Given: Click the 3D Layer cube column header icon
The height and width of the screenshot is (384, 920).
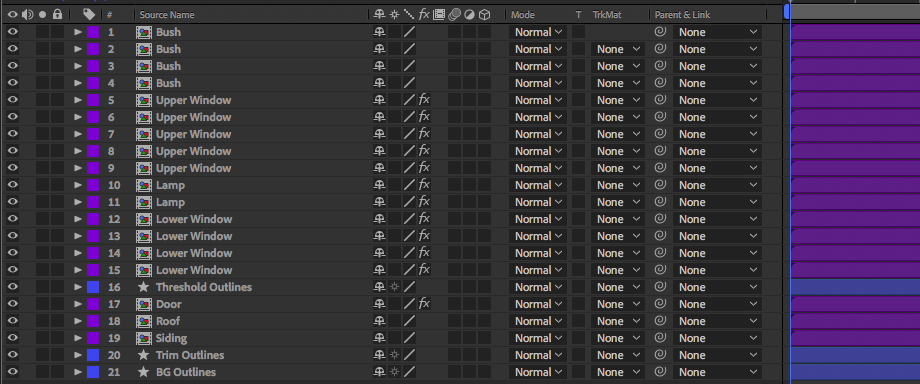Looking at the screenshot, I should tap(484, 14).
